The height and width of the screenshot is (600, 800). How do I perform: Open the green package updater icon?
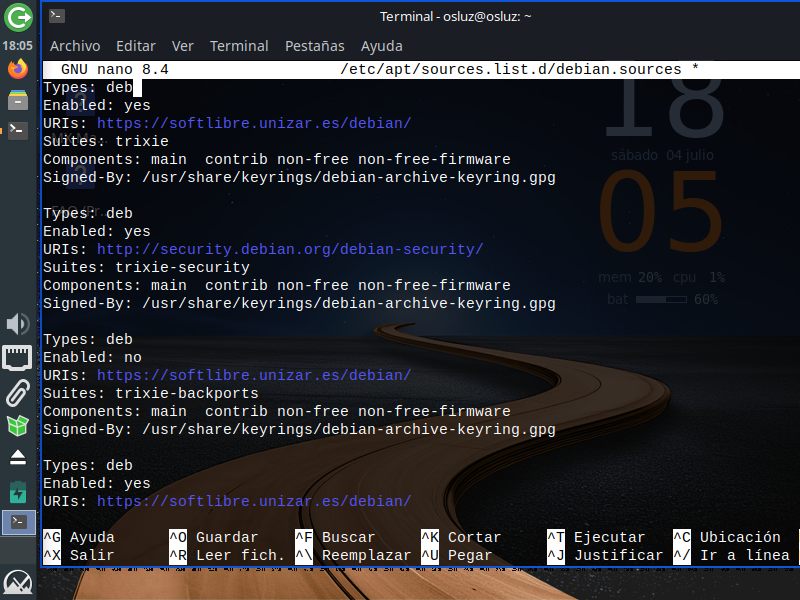18,426
